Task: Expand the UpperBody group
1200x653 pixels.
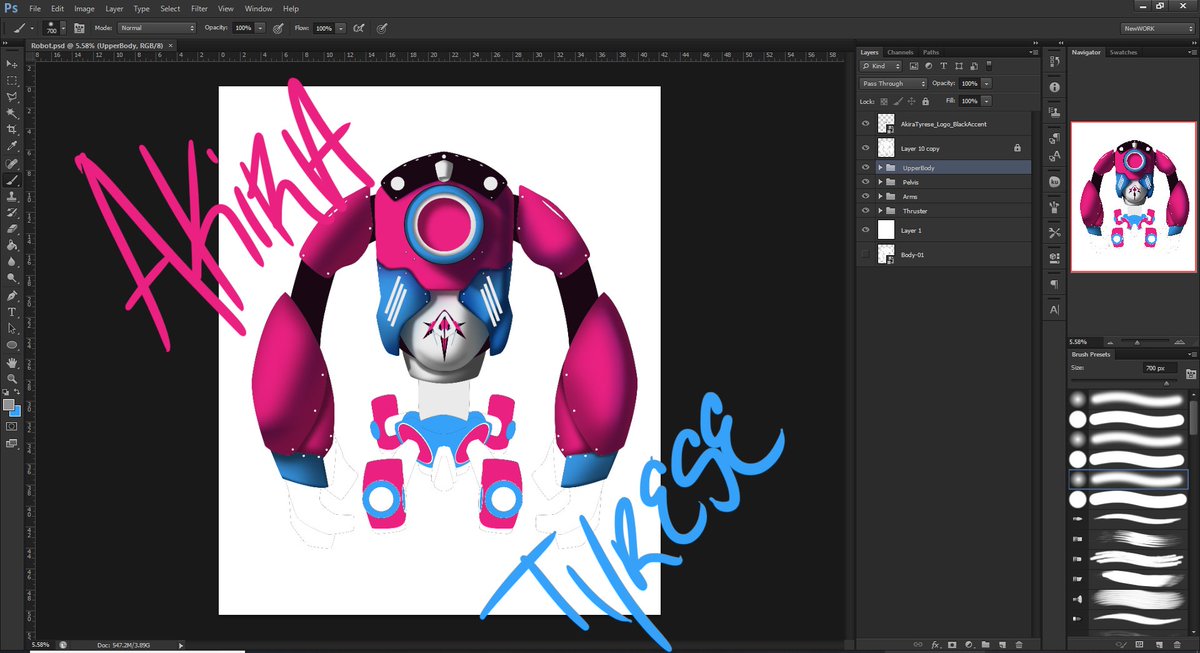Action: click(880, 168)
